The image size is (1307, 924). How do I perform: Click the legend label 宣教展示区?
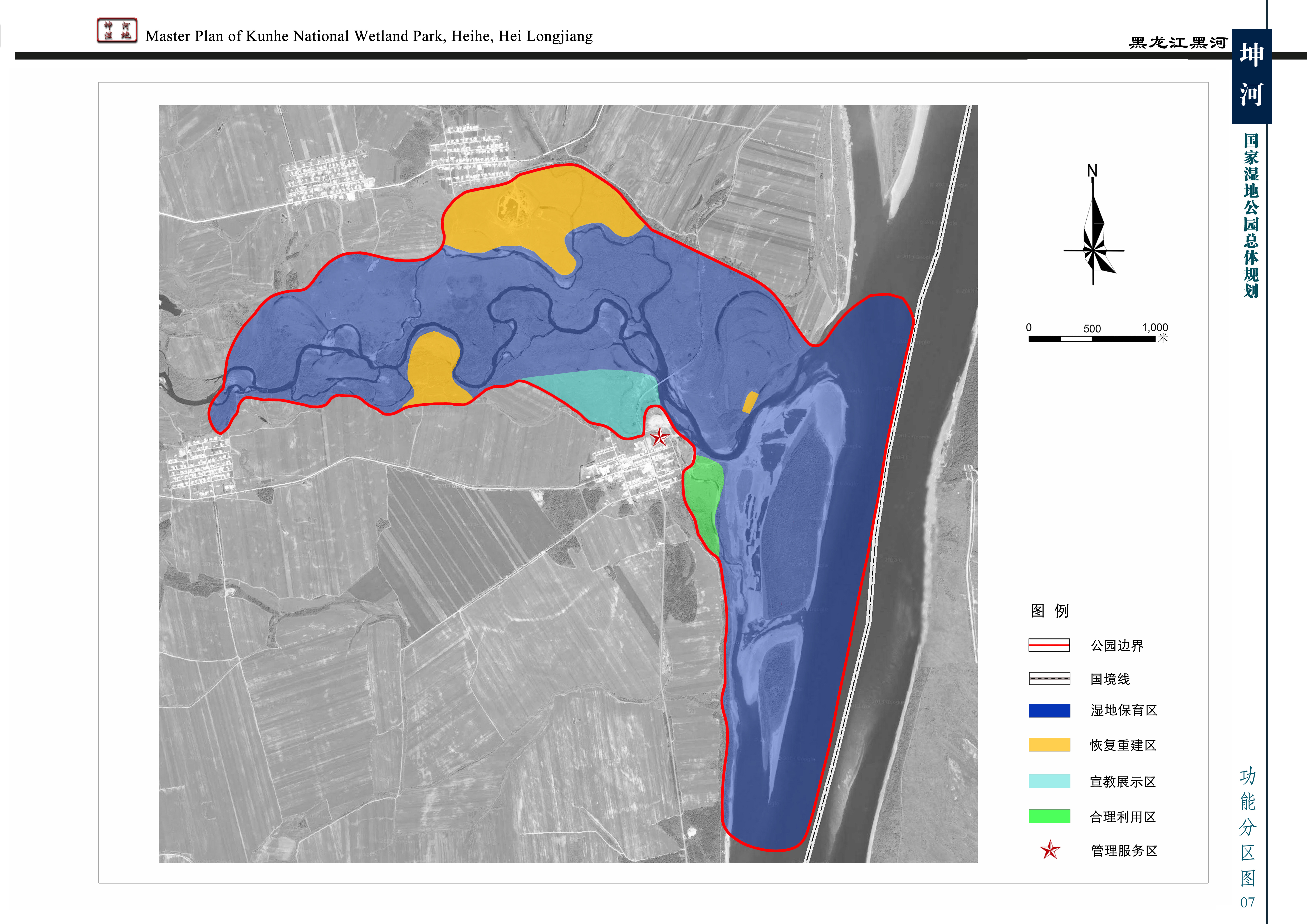[1123, 782]
